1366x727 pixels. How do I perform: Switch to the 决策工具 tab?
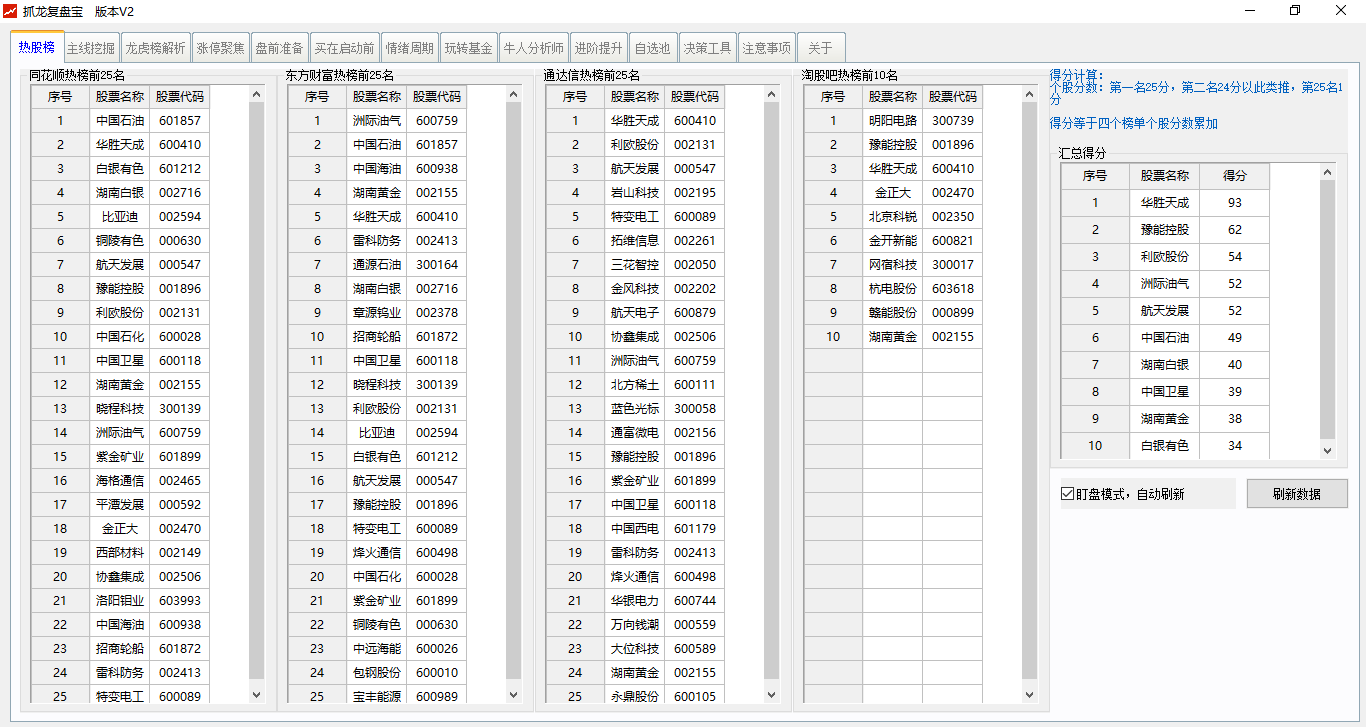click(x=708, y=48)
